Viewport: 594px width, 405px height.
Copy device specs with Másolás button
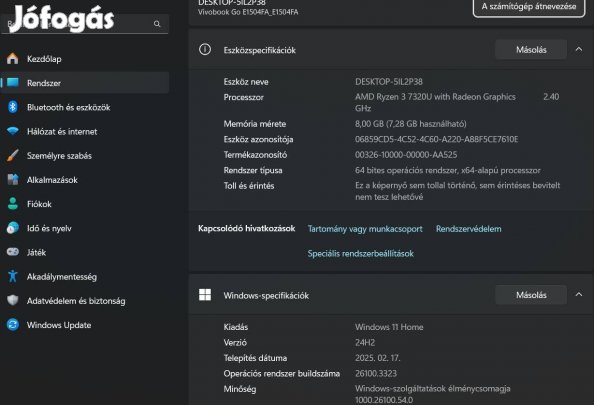click(x=531, y=50)
